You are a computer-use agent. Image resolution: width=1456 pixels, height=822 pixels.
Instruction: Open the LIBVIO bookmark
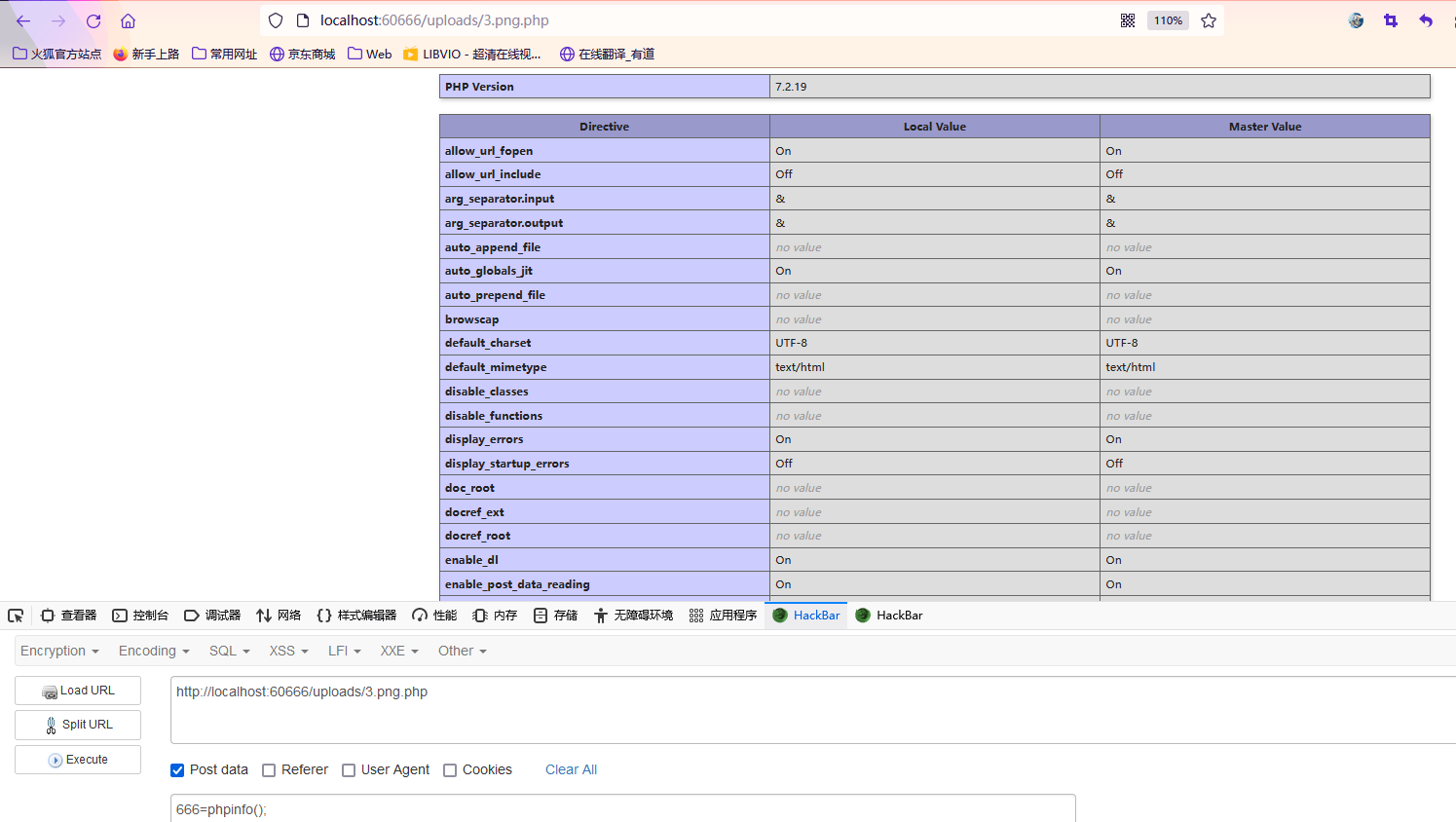472,54
